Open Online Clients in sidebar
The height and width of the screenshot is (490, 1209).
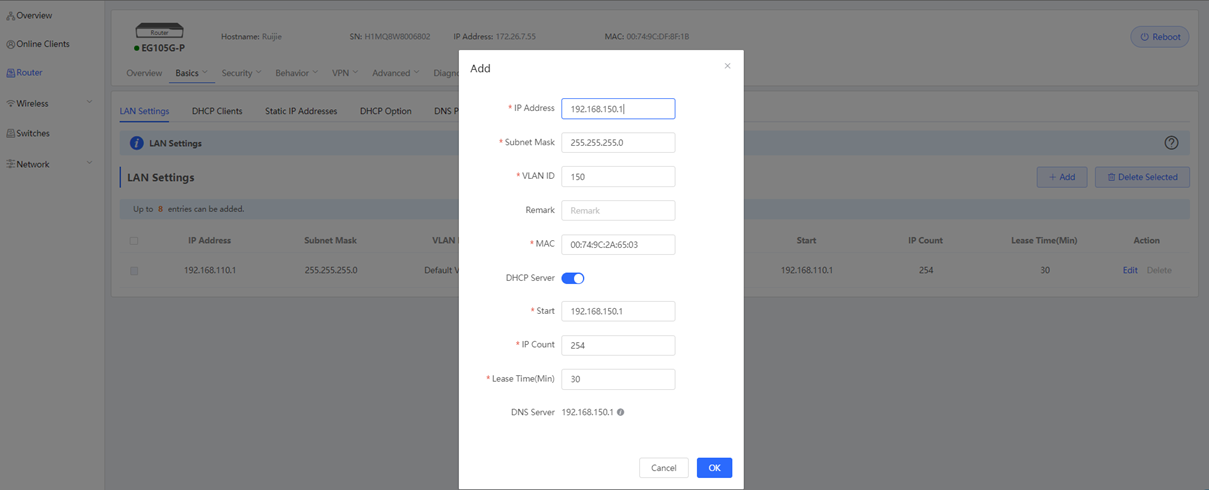point(37,44)
